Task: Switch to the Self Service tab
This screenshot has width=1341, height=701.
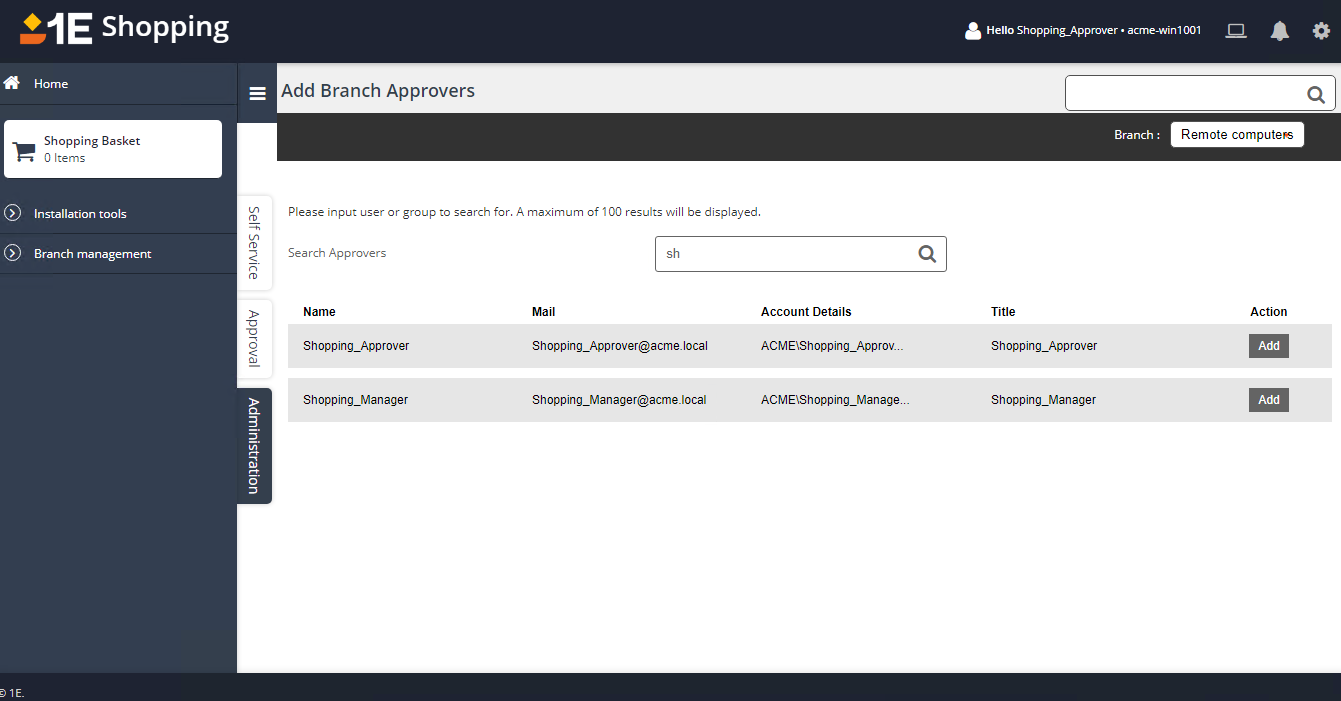Action: (x=254, y=242)
